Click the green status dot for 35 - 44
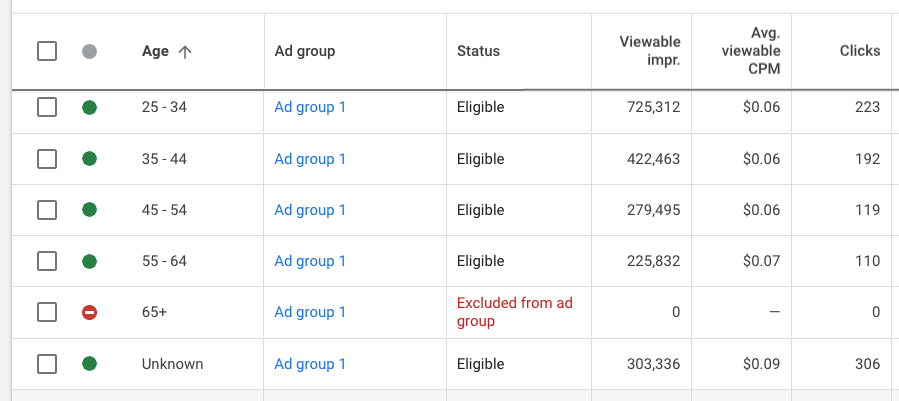The height and width of the screenshot is (401, 899). (x=89, y=158)
